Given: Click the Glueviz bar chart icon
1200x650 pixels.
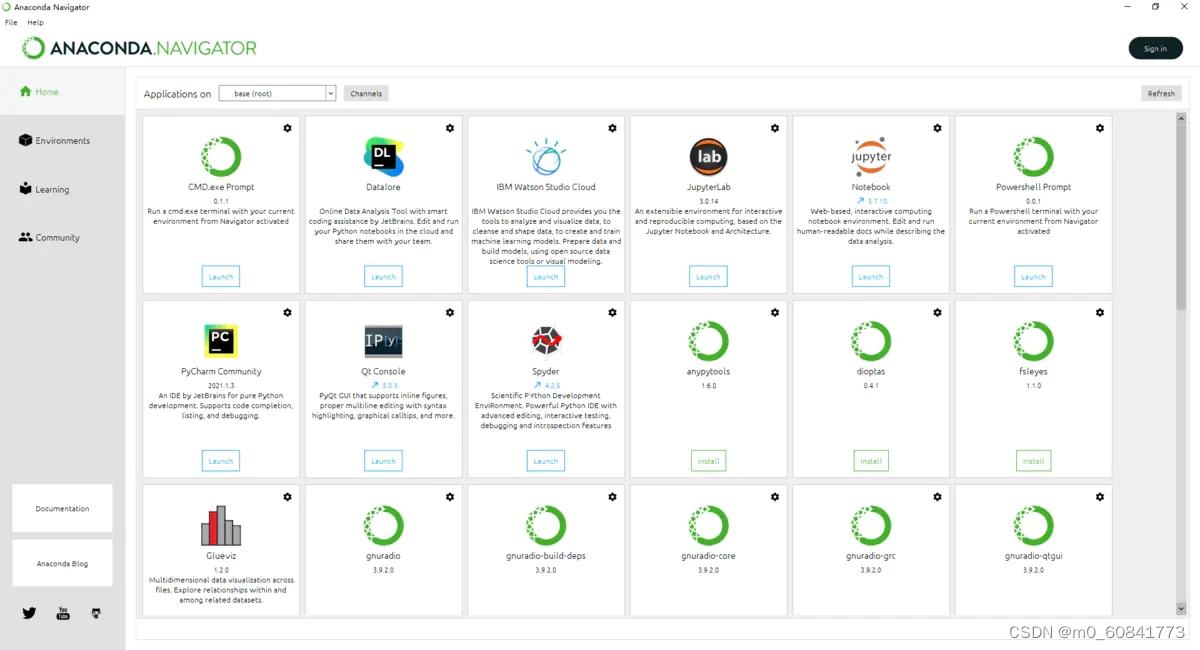Looking at the screenshot, I should tap(221, 526).
